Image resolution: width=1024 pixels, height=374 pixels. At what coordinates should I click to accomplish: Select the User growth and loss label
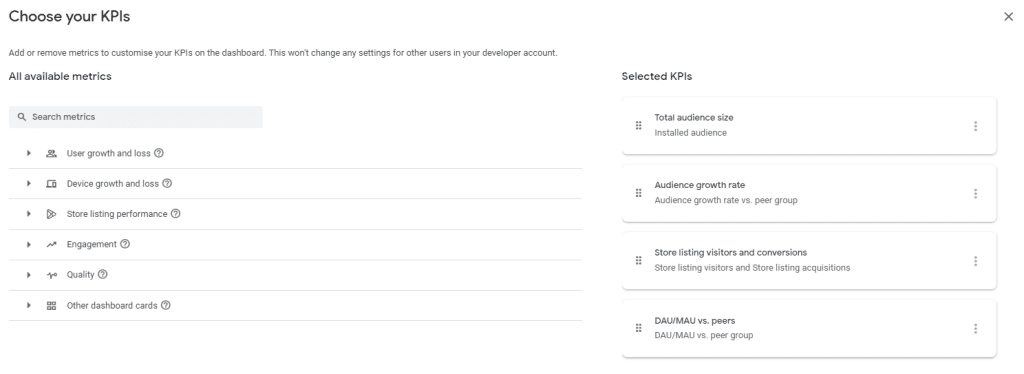click(108, 153)
